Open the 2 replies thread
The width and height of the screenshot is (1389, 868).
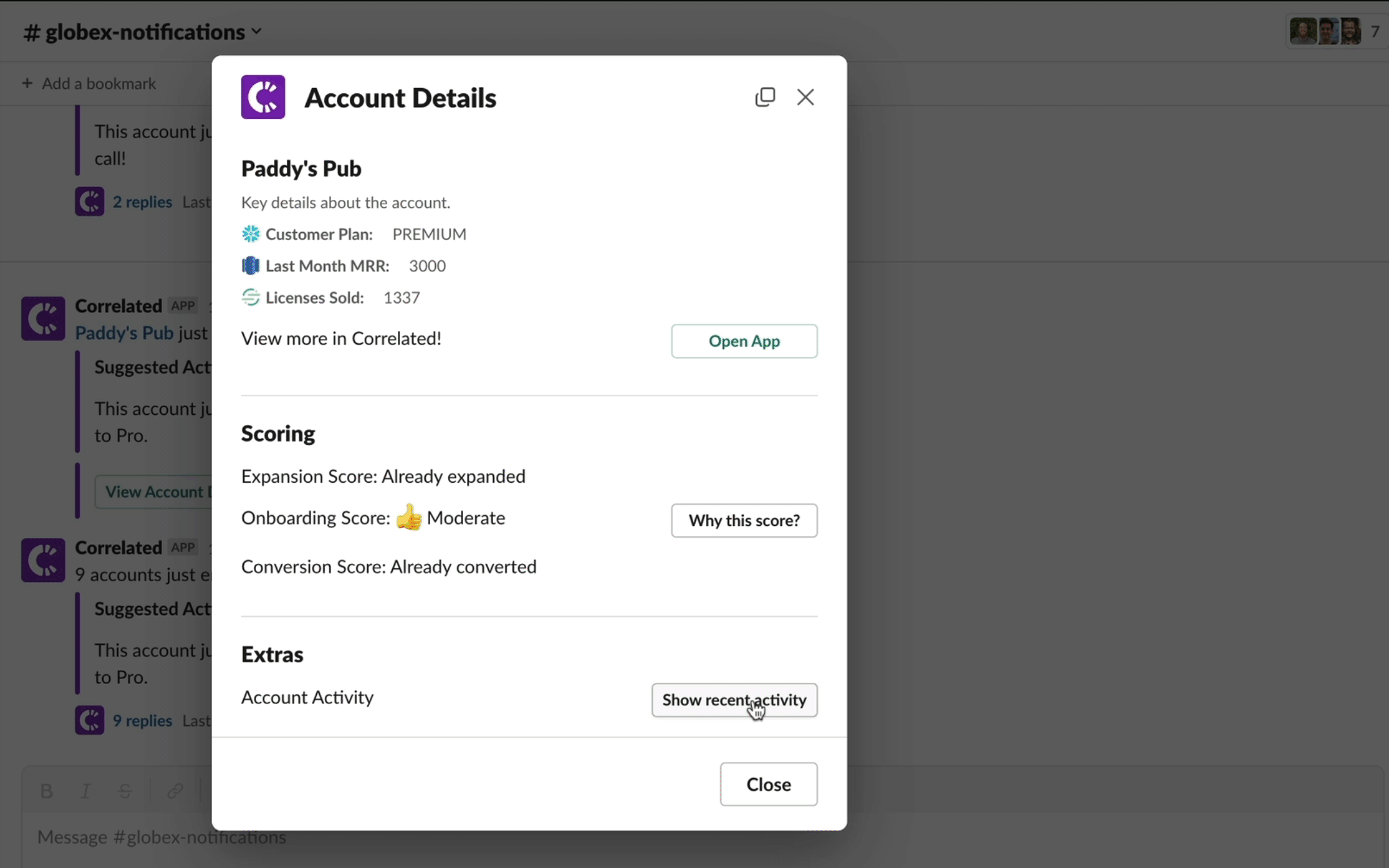click(143, 202)
